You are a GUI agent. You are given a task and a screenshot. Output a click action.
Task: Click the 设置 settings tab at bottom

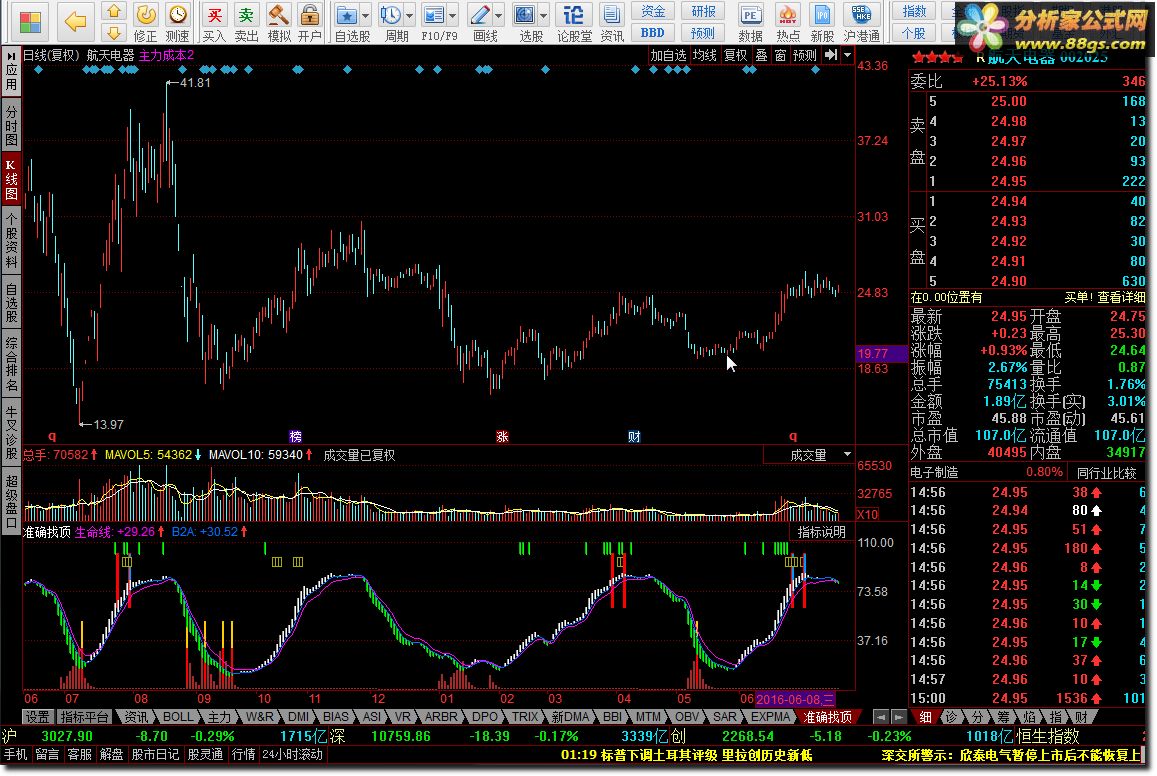coord(37,716)
